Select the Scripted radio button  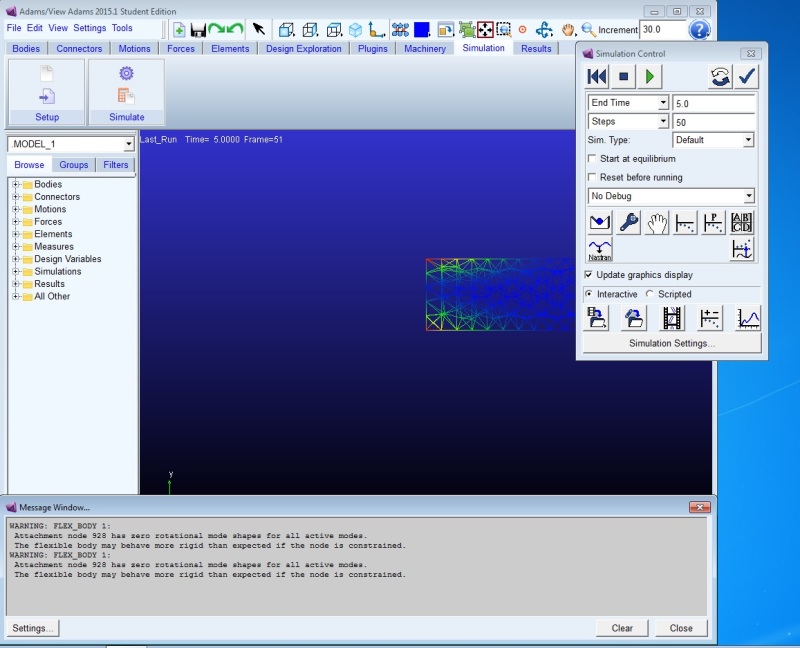click(x=649, y=294)
